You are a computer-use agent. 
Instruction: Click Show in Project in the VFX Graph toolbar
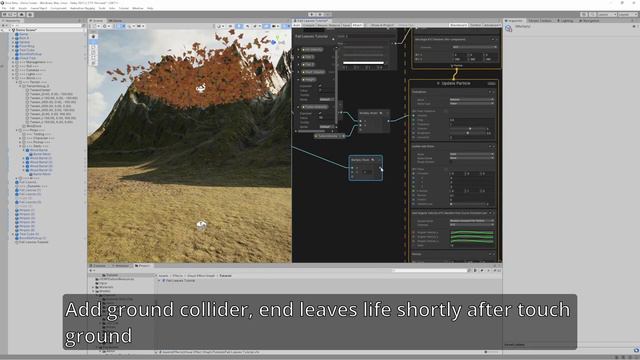click(382, 25)
